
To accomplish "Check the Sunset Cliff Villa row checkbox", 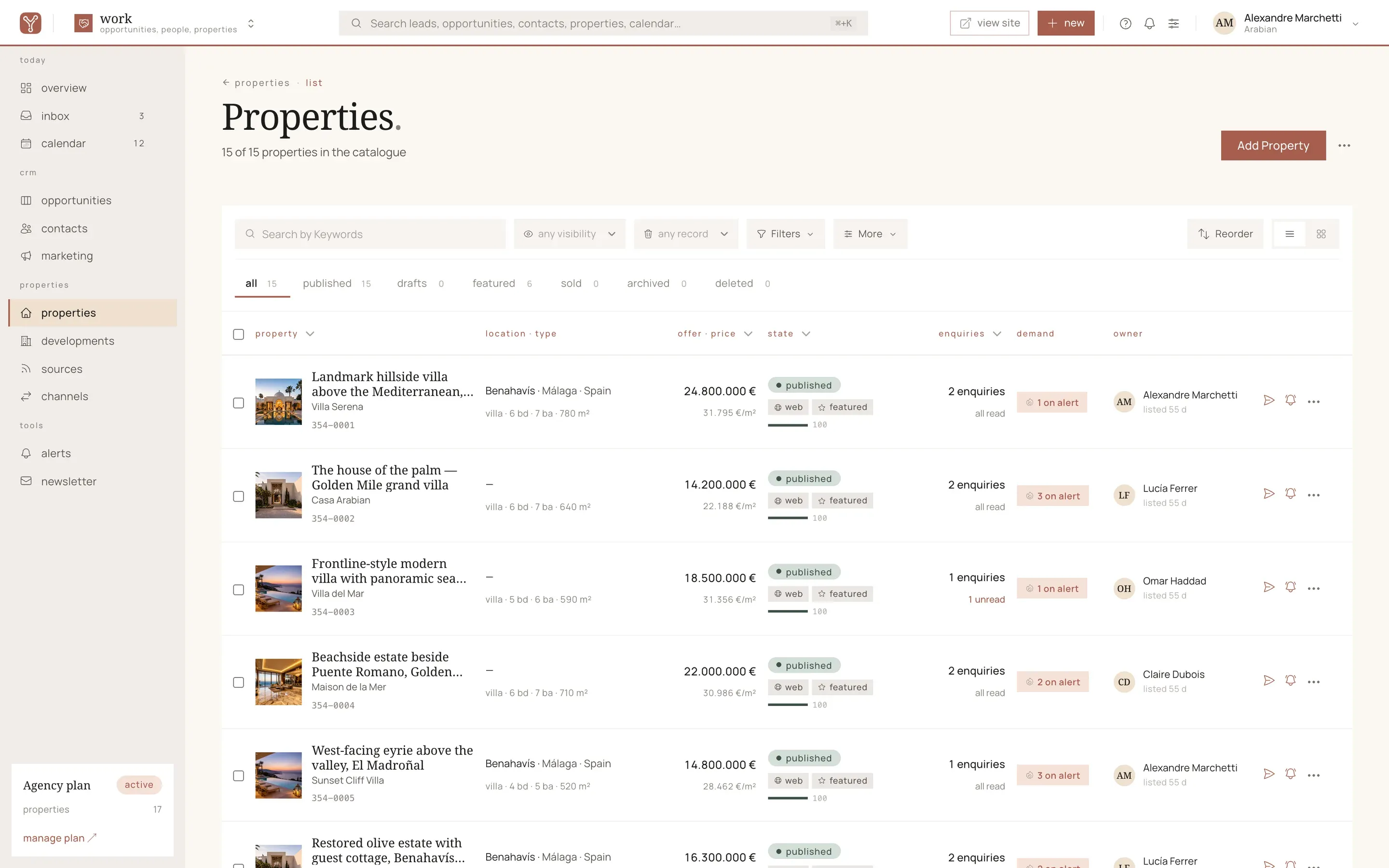I will tap(239, 776).
